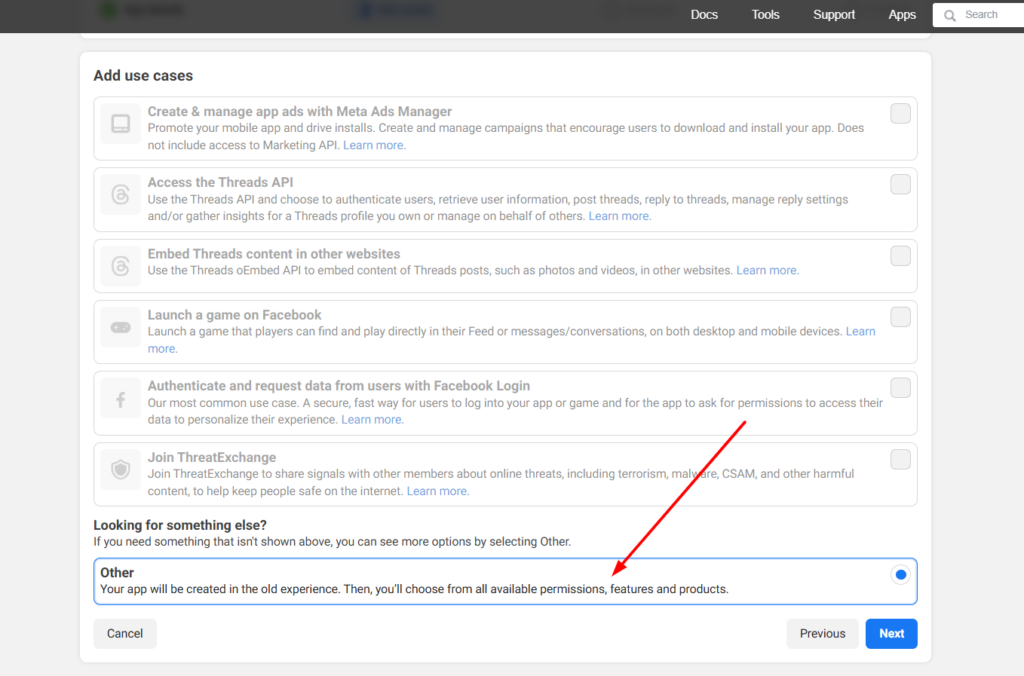Click the Cancel button
Image resolution: width=1024 pixels, height=676 pixels.
125,633
